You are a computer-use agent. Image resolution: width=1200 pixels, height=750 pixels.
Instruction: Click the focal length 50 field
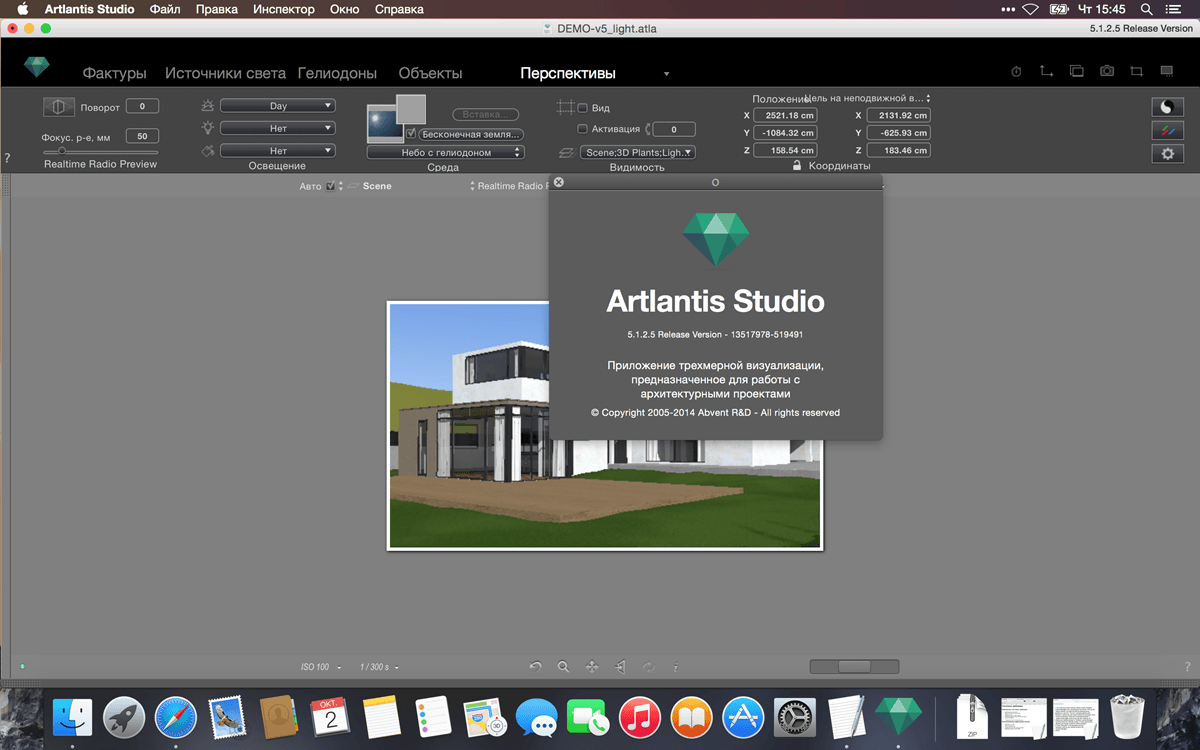point(142,136)
